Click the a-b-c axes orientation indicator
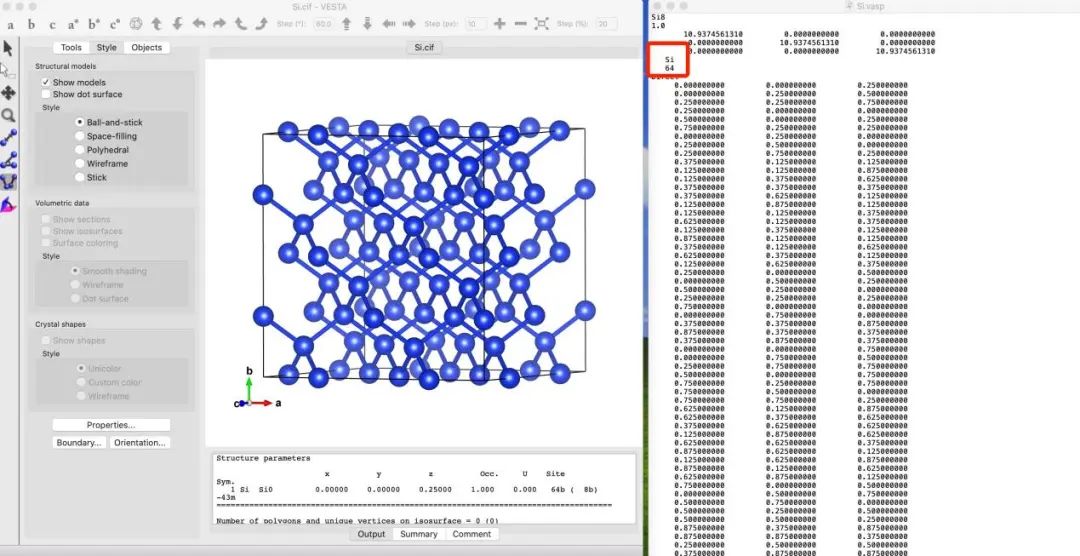Viewport: 1080px width, 556px height. pos(256,390)
